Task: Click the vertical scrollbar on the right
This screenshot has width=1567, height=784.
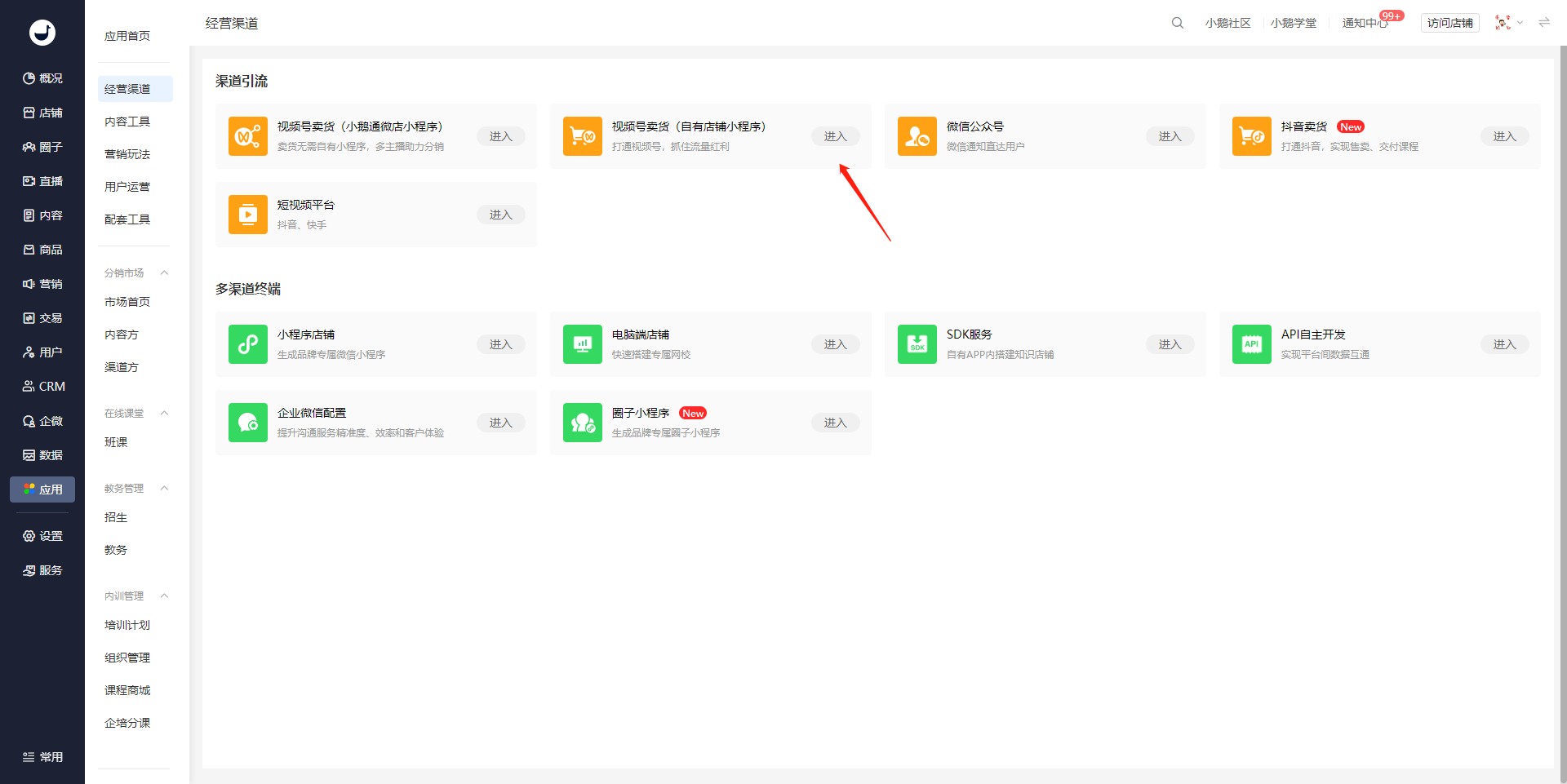Action: coord(1562,408)
